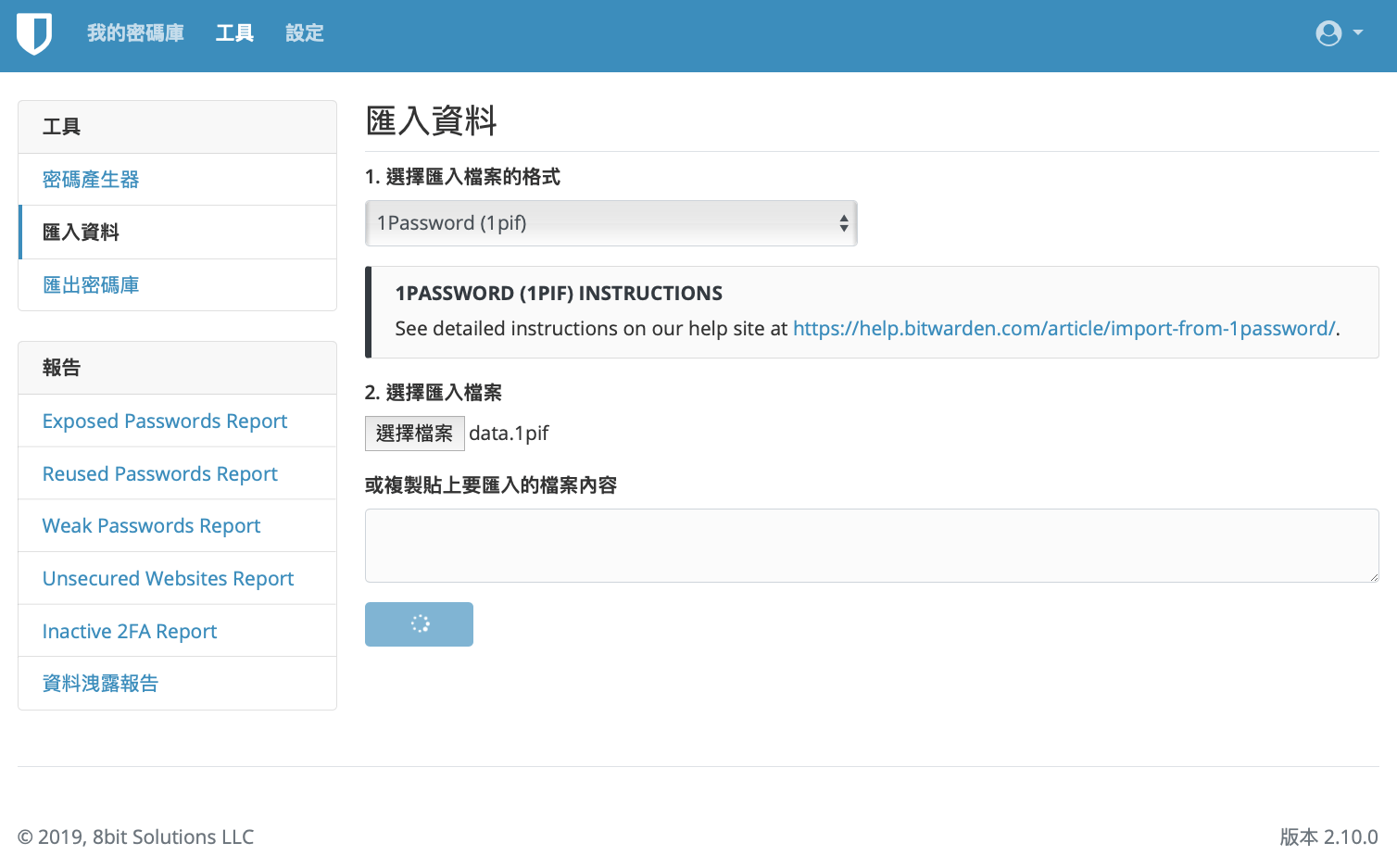This screenshot has width=1397, height=868.
Task: Click the 1PASSWORD (1PIF) INSTRUCTIONS heading
Action: pyautogui.click(x=559, y=294)
